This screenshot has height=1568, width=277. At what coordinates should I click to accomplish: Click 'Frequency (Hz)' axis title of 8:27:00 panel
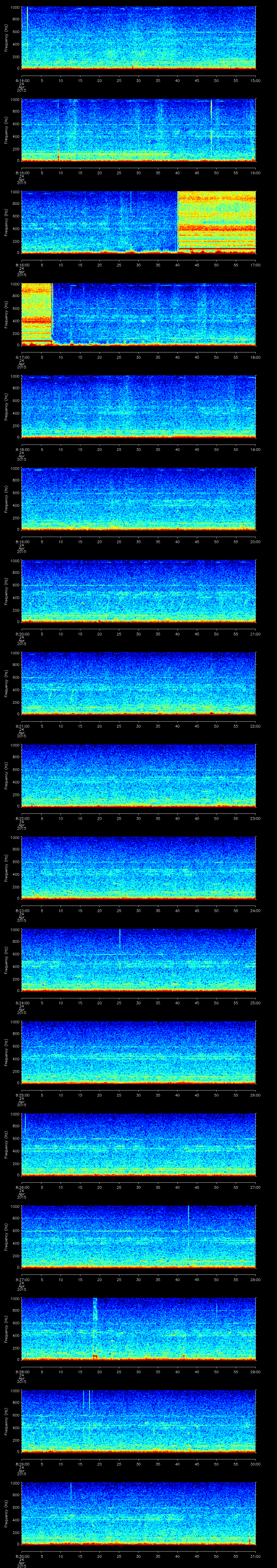click(6, 1237)
